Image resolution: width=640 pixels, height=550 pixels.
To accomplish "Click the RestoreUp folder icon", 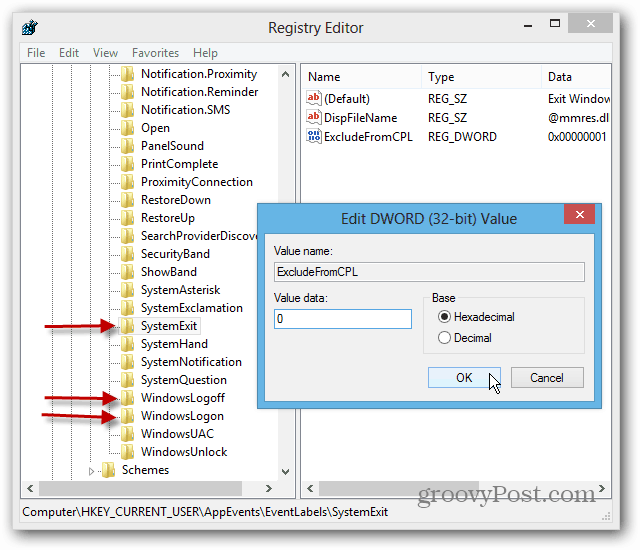I will 127,218.
